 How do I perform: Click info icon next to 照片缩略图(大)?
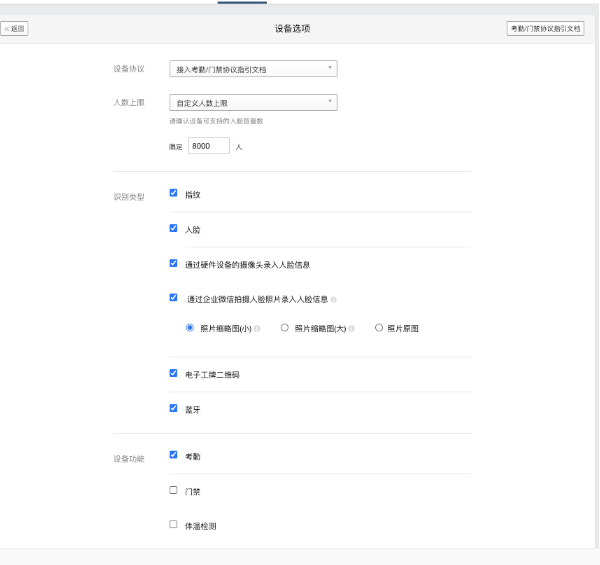pyautogui.click(x=351, y=328)
